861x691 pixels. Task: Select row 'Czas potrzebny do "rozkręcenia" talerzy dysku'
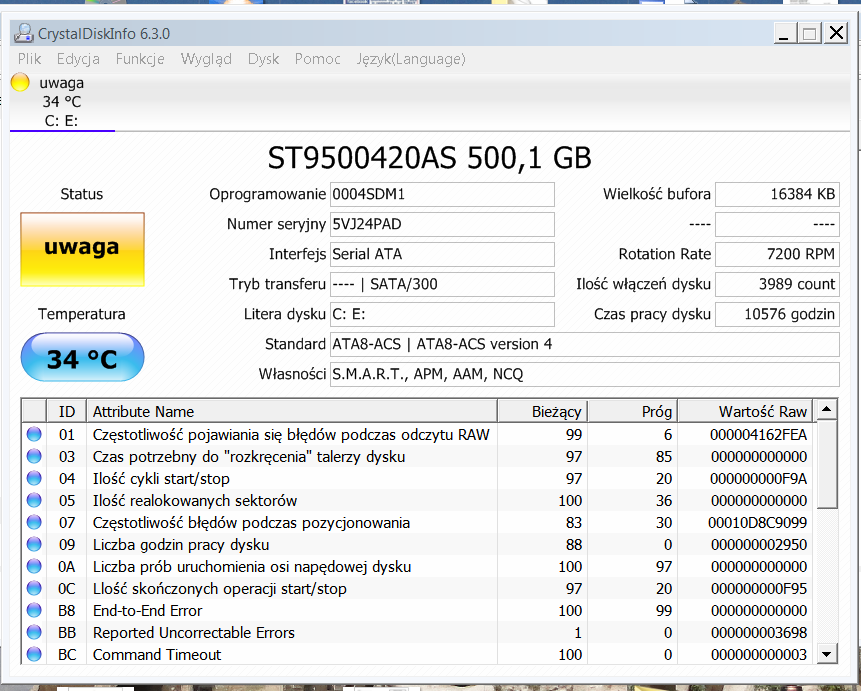pyautogui.click(x=419, y=456)
